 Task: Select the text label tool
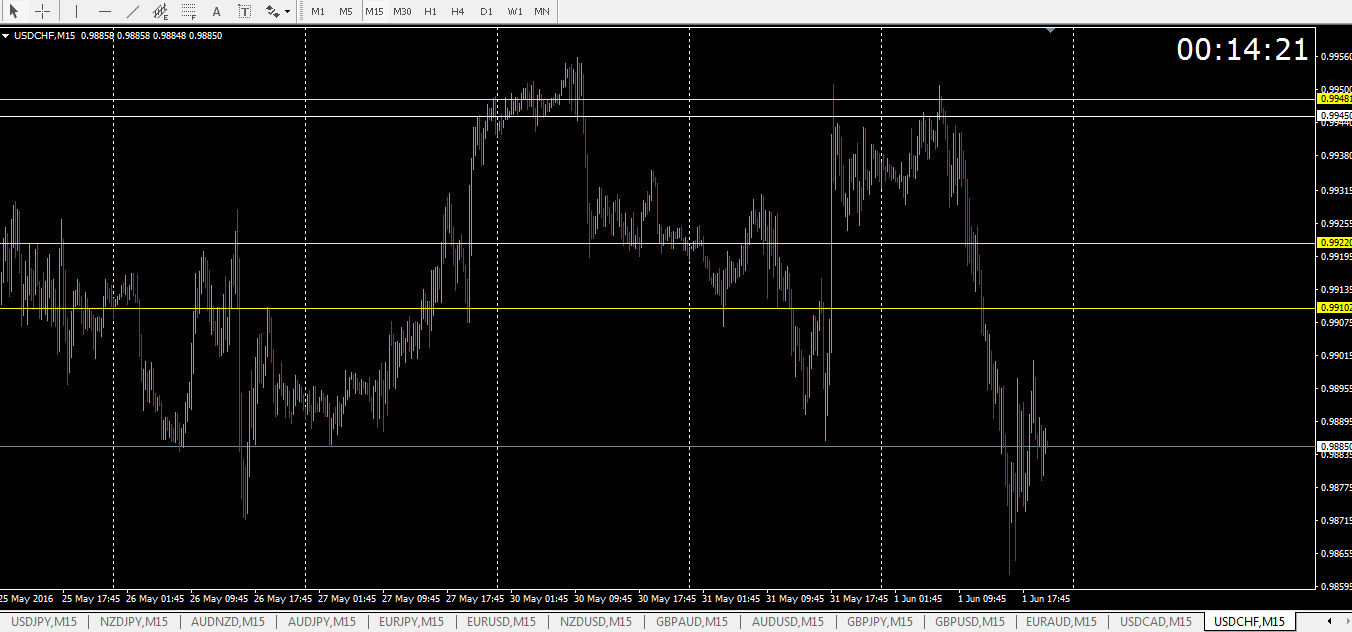[245, 11]
